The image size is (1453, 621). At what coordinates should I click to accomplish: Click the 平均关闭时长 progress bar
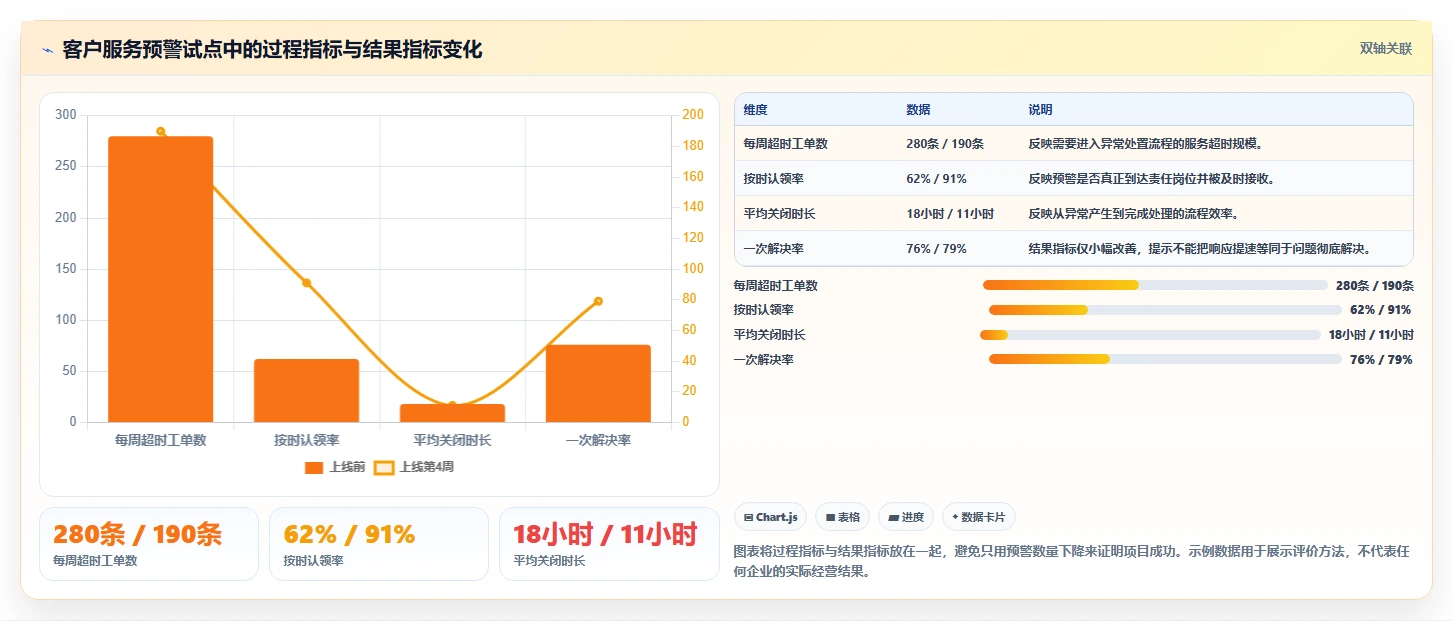[x=1150, y=335]
